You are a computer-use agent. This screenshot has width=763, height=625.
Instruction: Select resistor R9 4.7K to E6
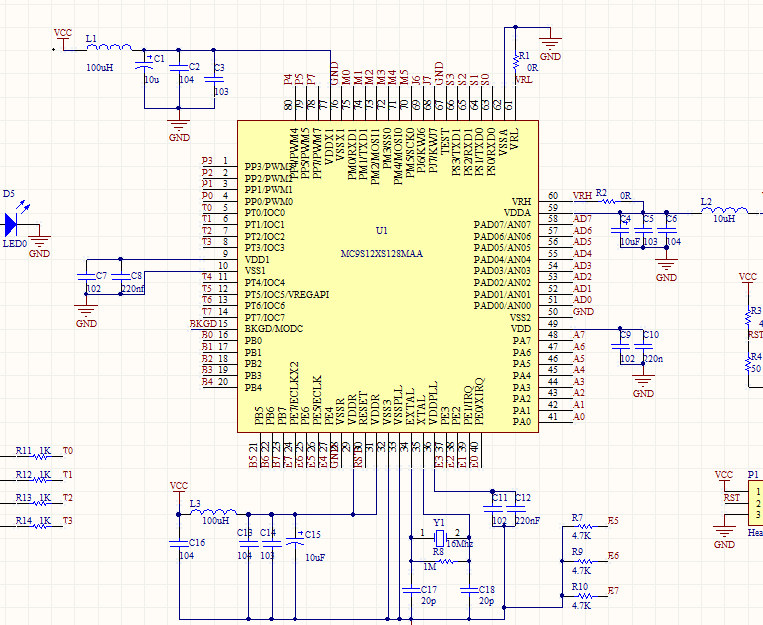[x=584, y=561]
